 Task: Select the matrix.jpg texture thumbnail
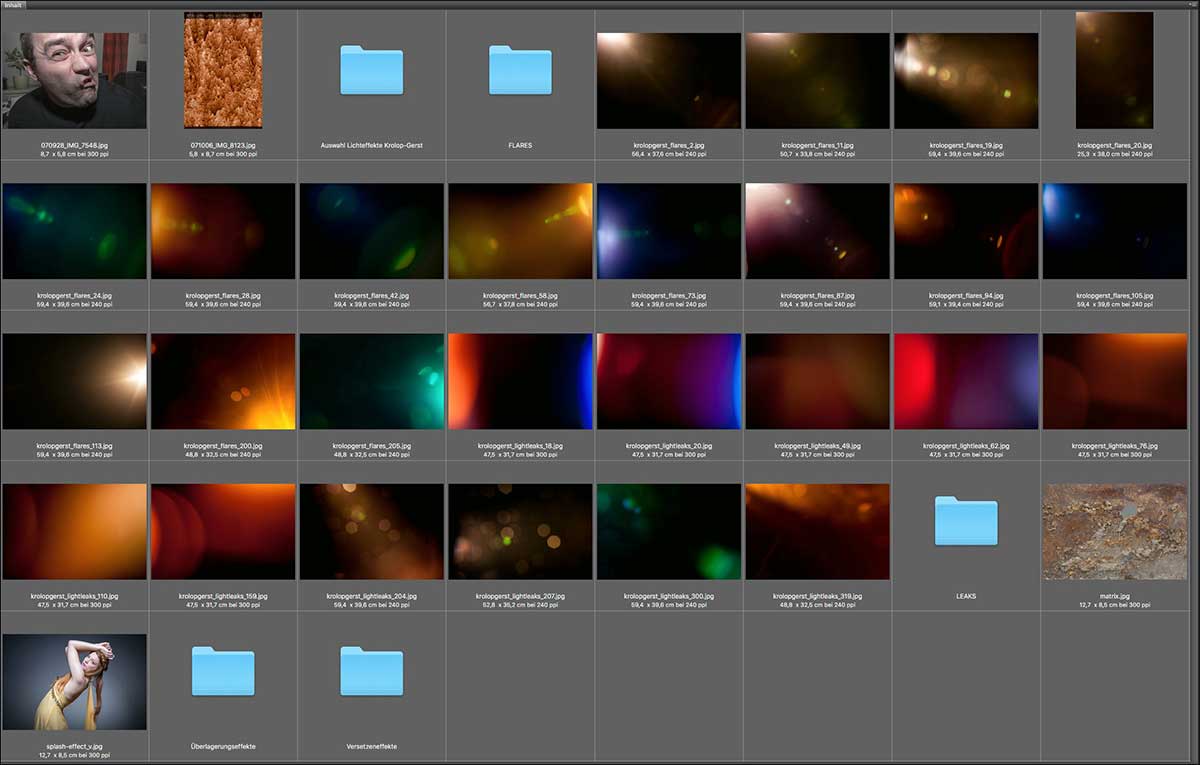pos(1114,531)
